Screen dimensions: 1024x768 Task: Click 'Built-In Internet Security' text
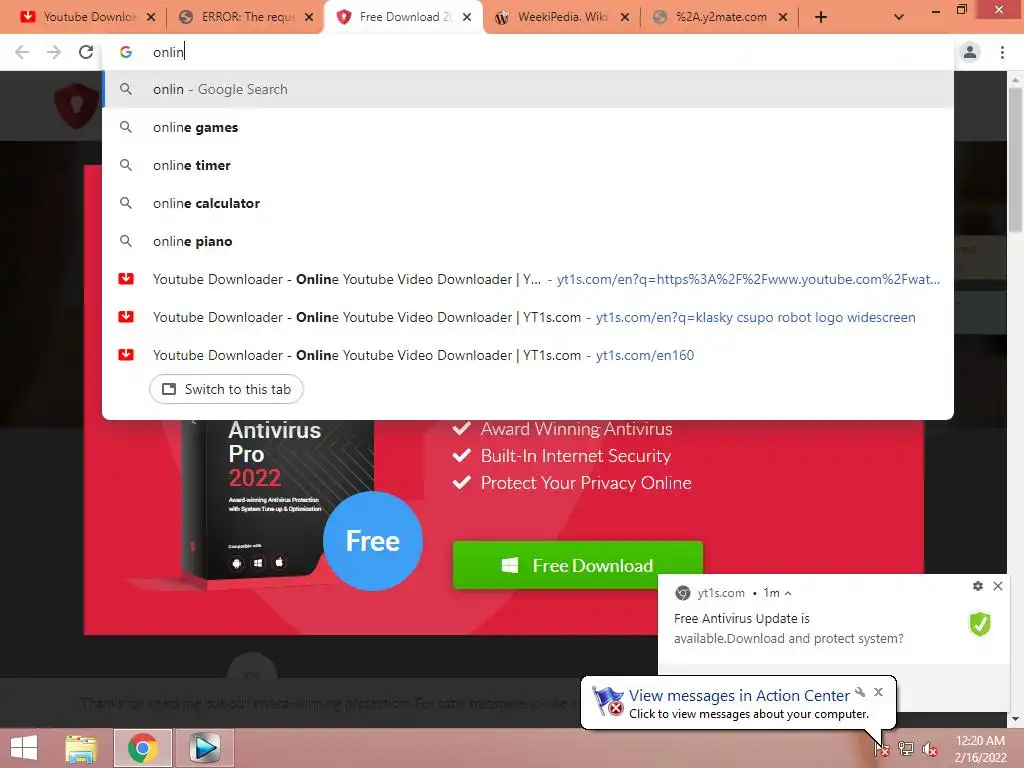pos(575,456)
